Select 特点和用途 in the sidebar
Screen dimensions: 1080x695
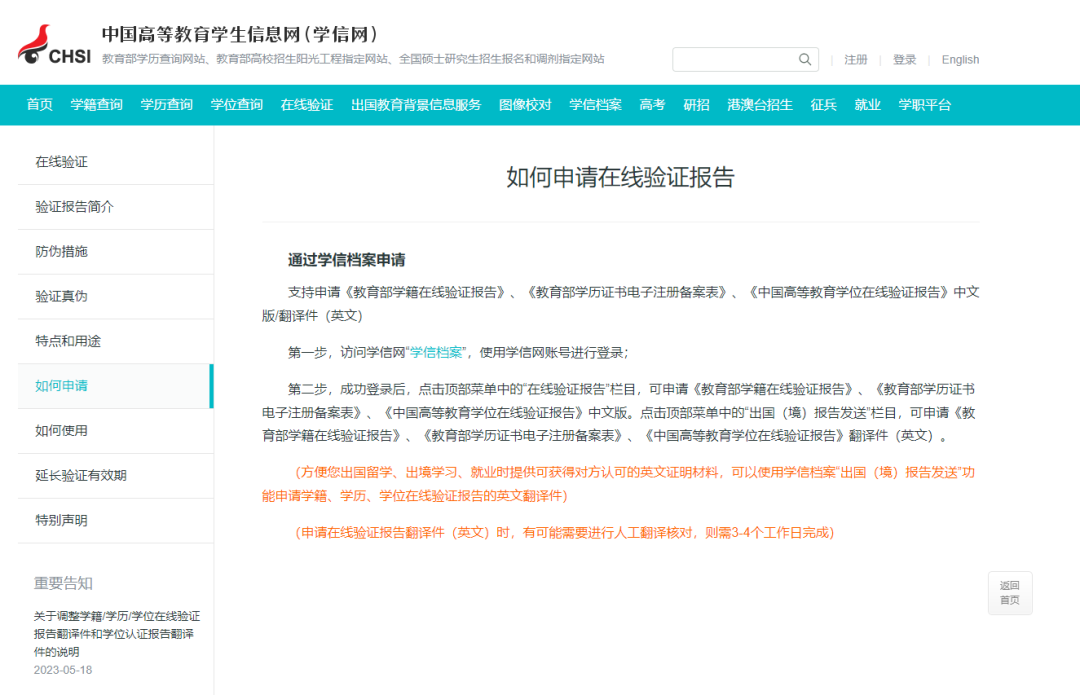pyautogui.click(x=116, y=341)
